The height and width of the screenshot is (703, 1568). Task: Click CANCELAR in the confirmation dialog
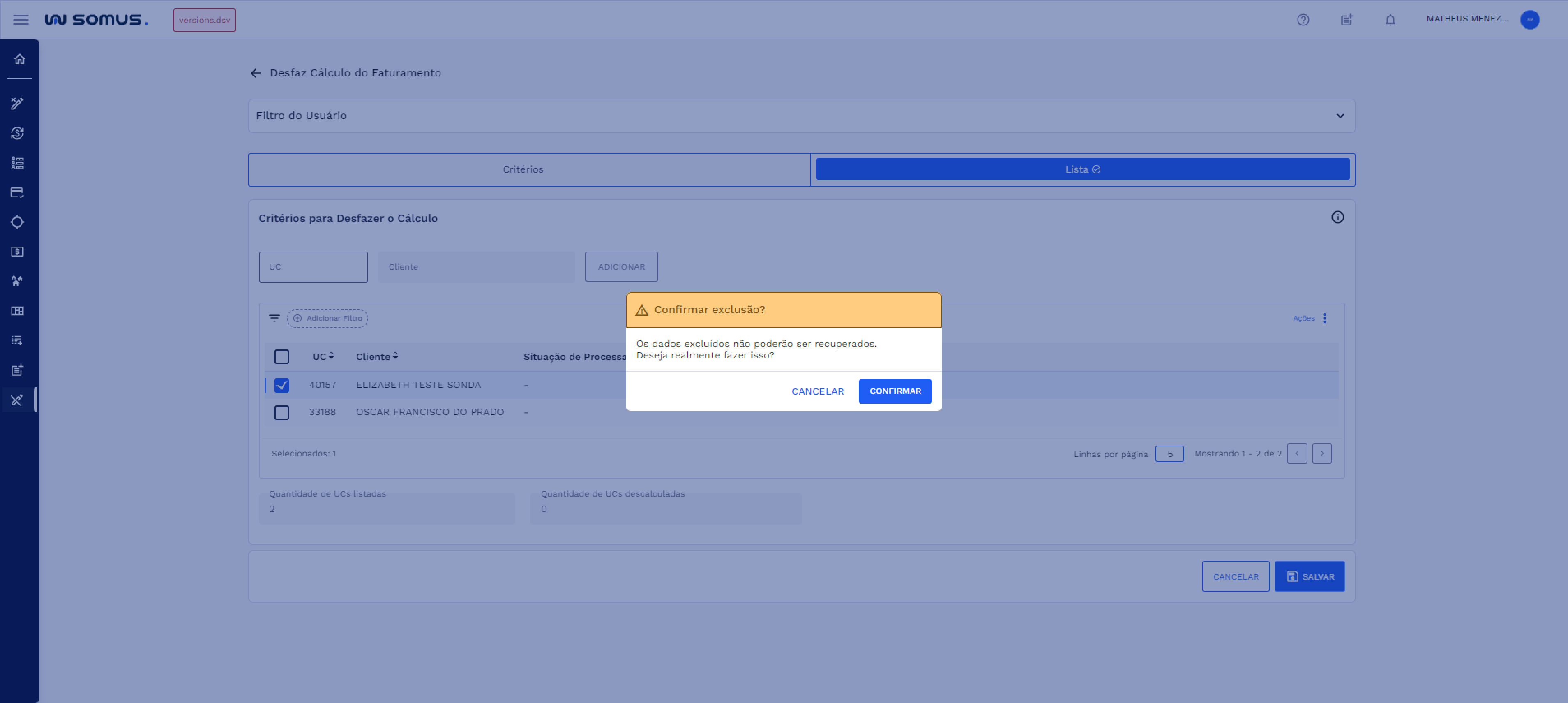(x=817, y=391)
